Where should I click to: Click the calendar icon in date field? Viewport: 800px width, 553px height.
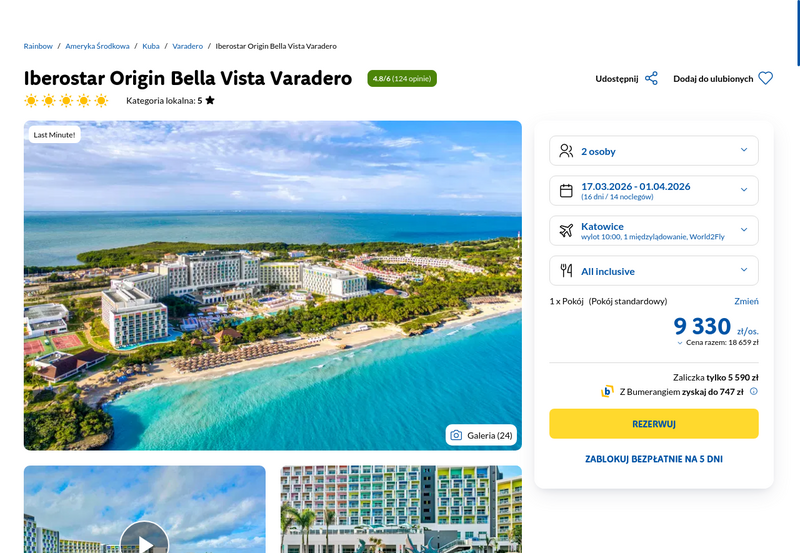[566, 191]
